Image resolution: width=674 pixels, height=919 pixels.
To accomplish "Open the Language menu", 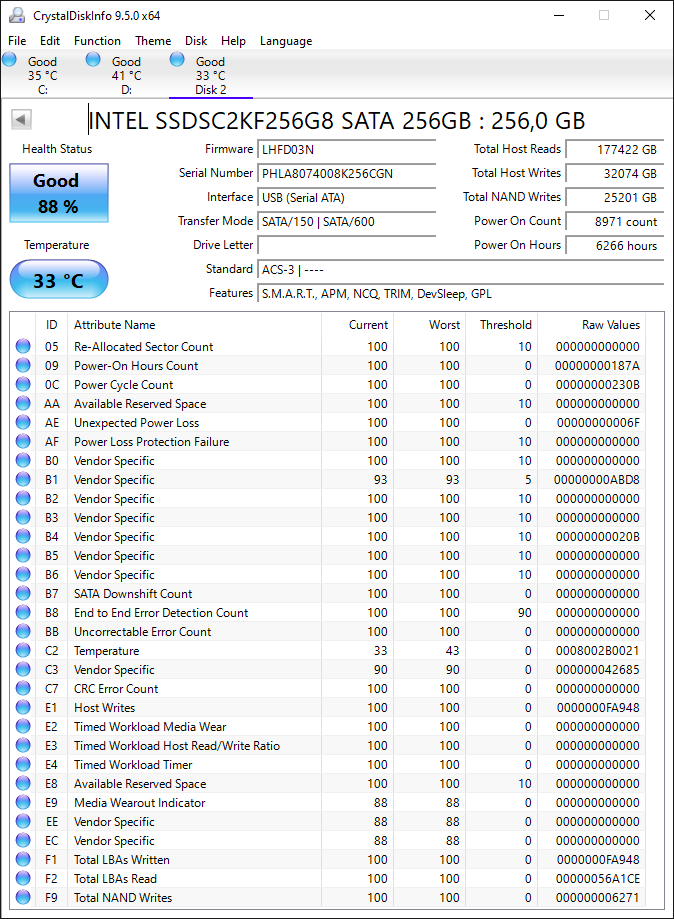I will coord(286,41).
